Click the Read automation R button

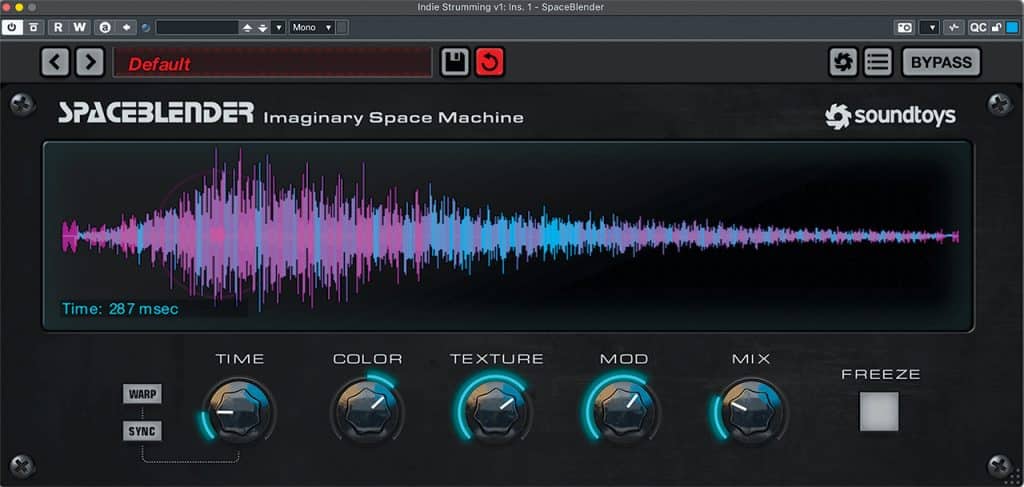click(x=58, y=27)
